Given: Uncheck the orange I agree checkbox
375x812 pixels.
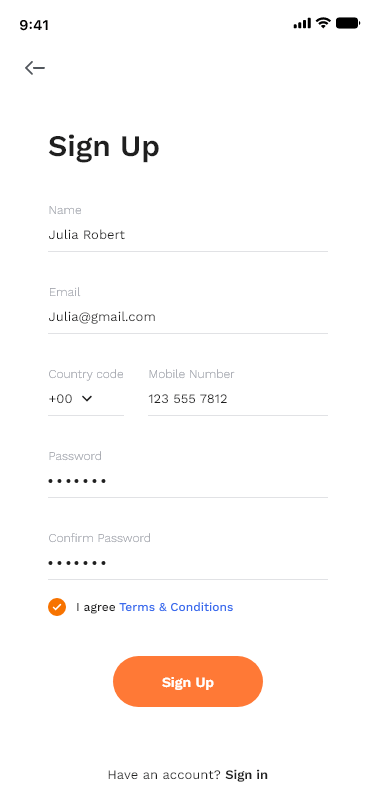Looking at the screenshot, I should click(x=57, y=607).
